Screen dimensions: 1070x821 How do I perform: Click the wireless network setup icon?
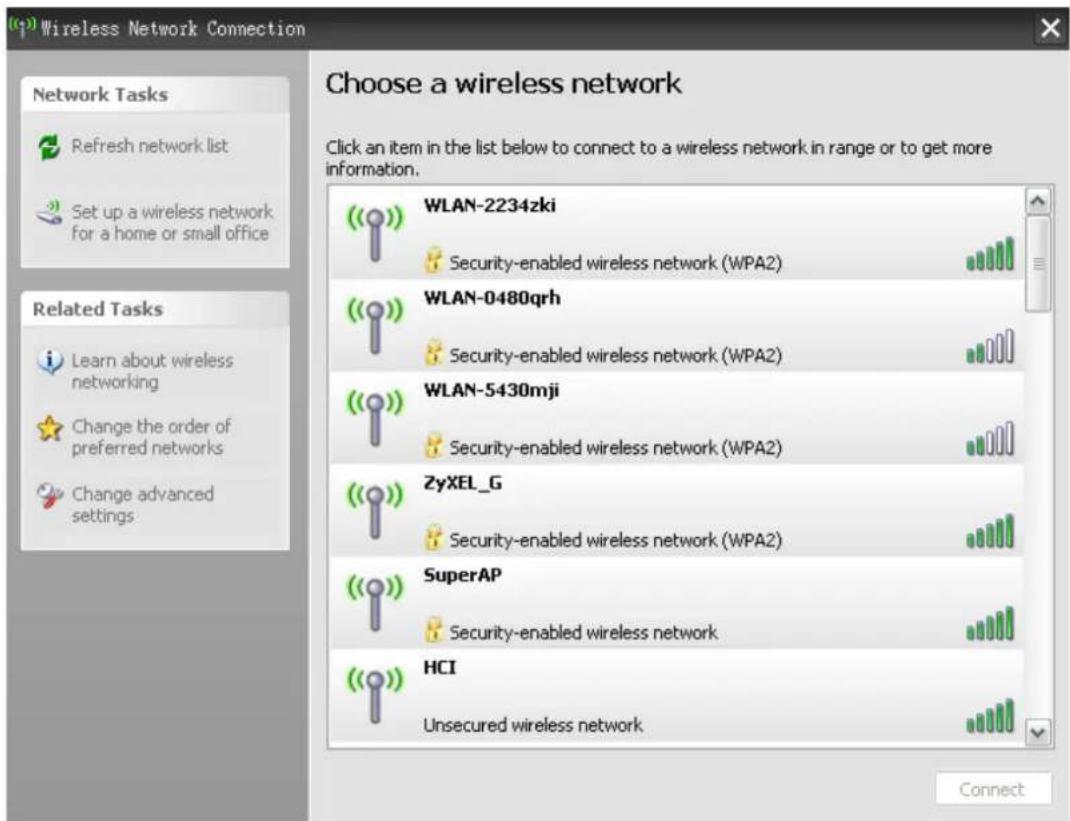point(49,212)
